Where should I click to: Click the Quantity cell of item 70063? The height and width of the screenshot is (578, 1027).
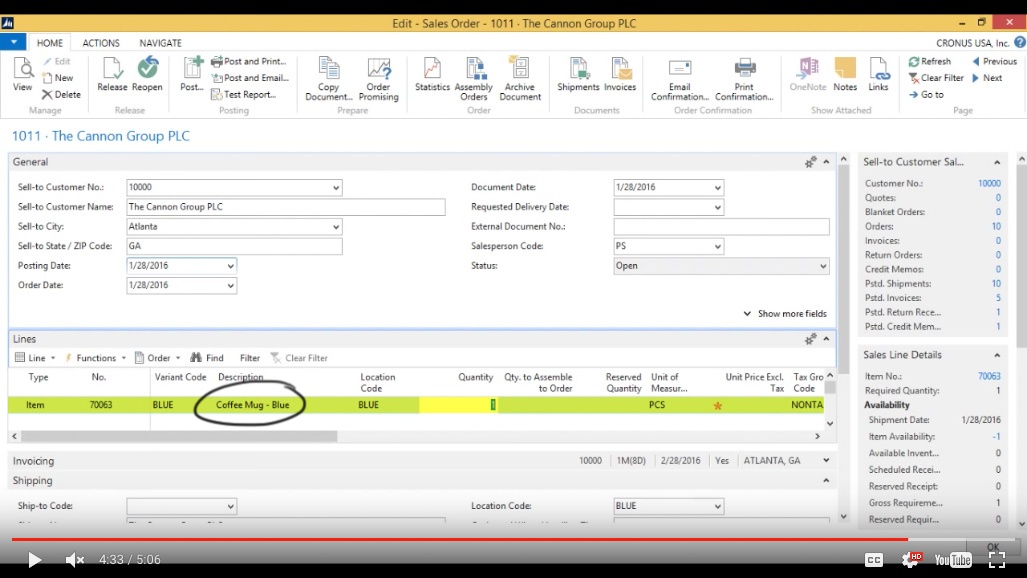pyautogui.click(x=458, y=405)
